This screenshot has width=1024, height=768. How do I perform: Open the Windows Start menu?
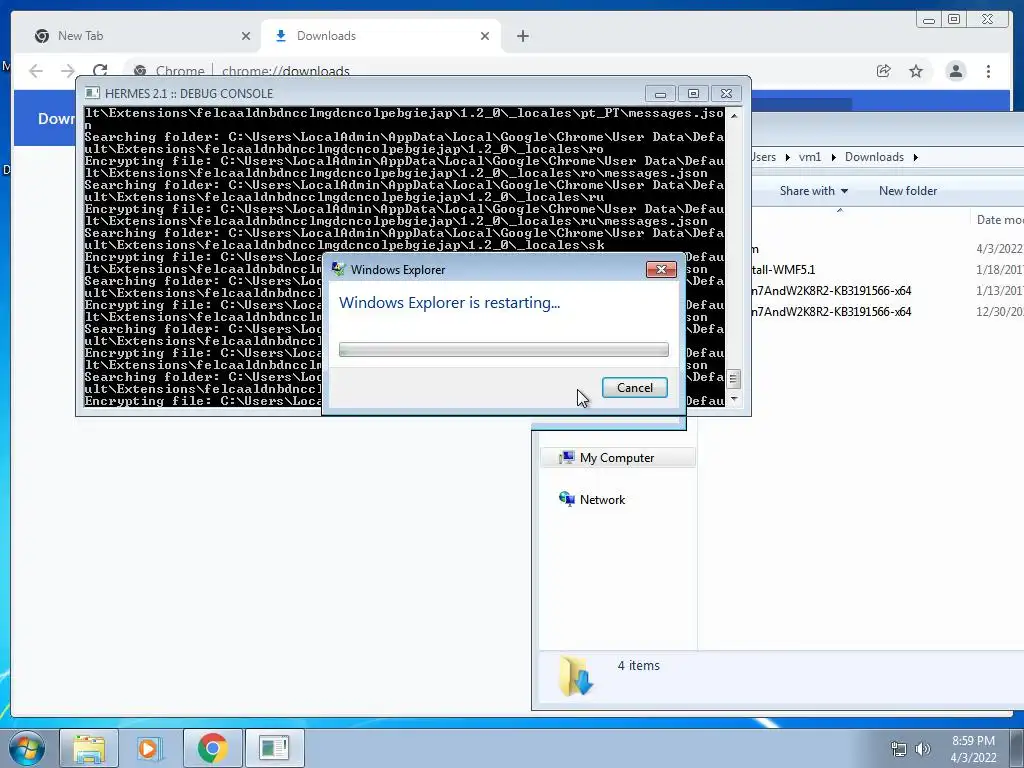26,748
